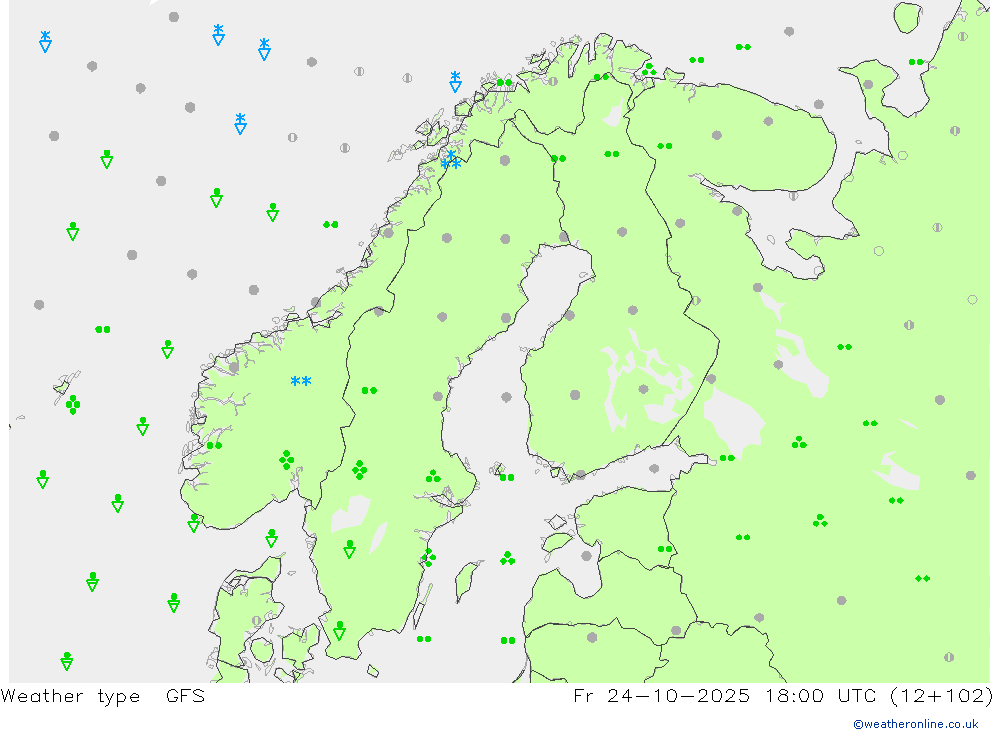Click the four-dot rain symbol near Oslo
Image resolution: width=1000 pixels, height=733 pixels.
coord(287,459)
